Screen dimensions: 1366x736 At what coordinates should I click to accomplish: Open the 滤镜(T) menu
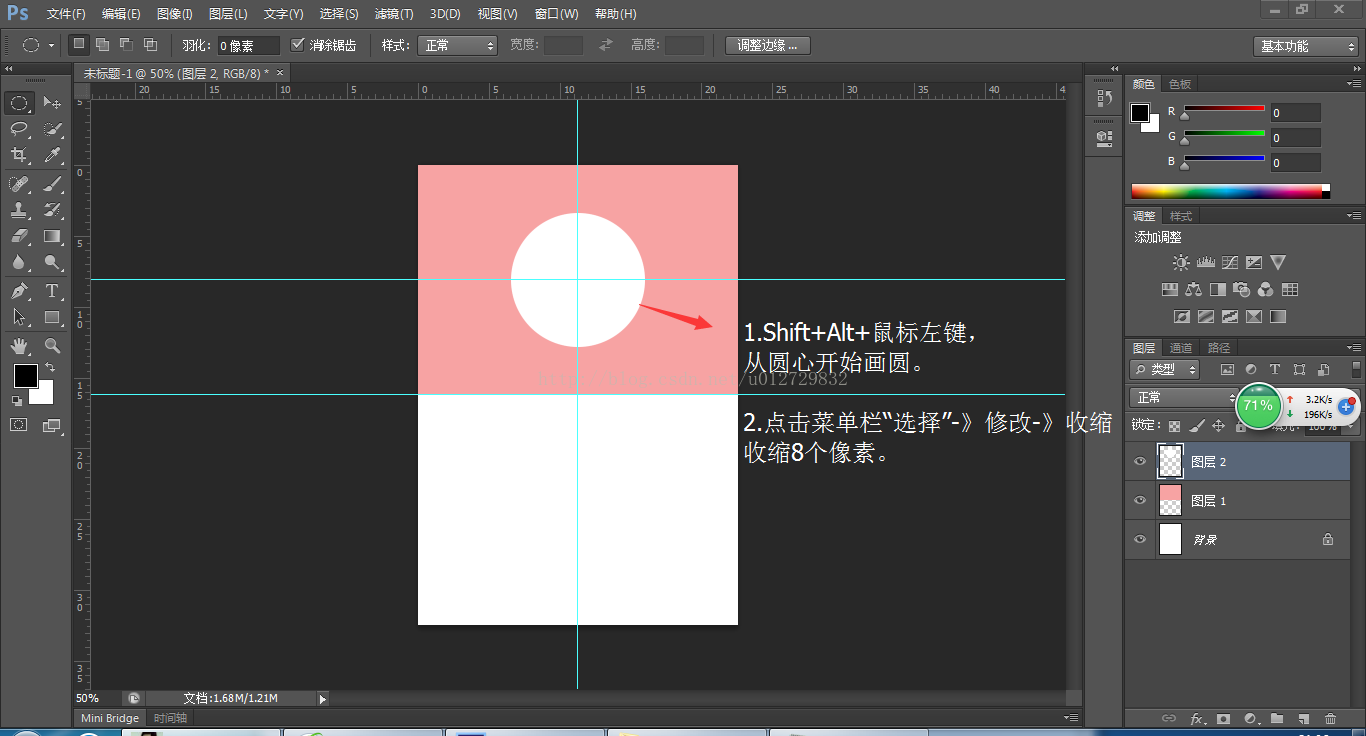click(x=394, y=14)
